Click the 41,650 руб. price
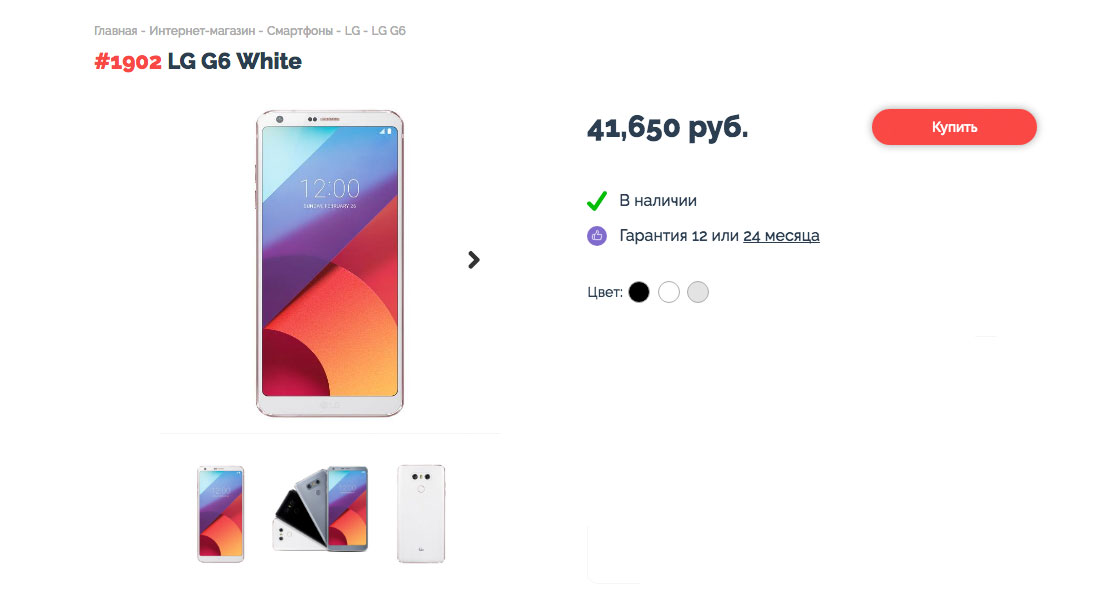1120x600 pixels. (x=667, y=128)
